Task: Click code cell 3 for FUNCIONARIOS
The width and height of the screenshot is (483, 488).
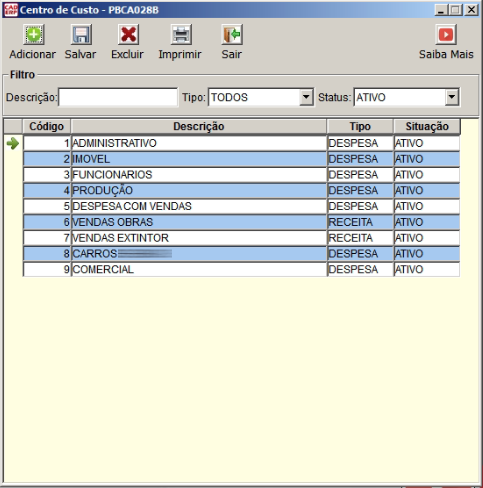Action: (x=47, y=175)
